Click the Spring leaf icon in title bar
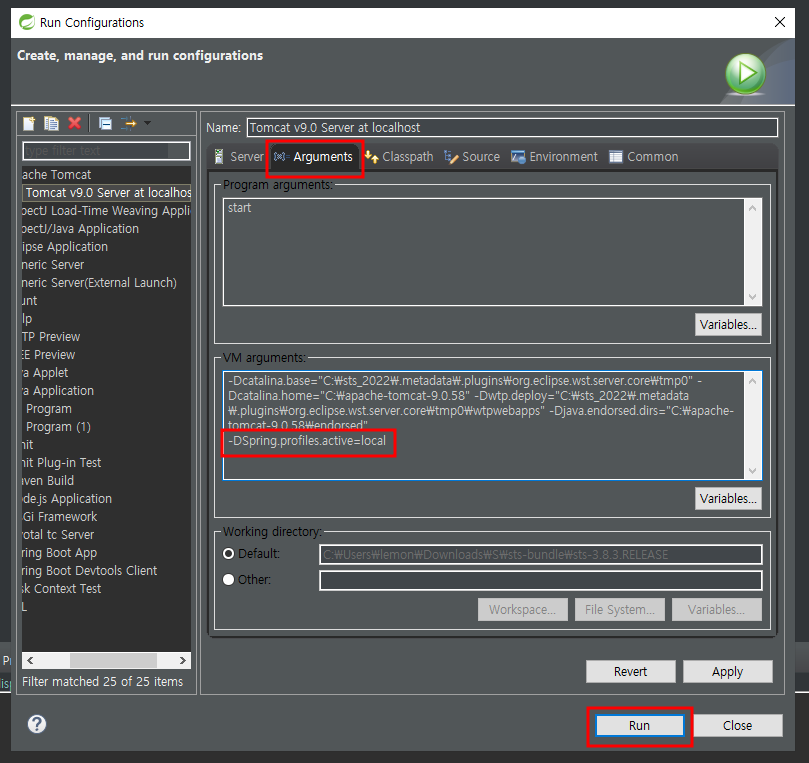 click(x=26, y=22)
